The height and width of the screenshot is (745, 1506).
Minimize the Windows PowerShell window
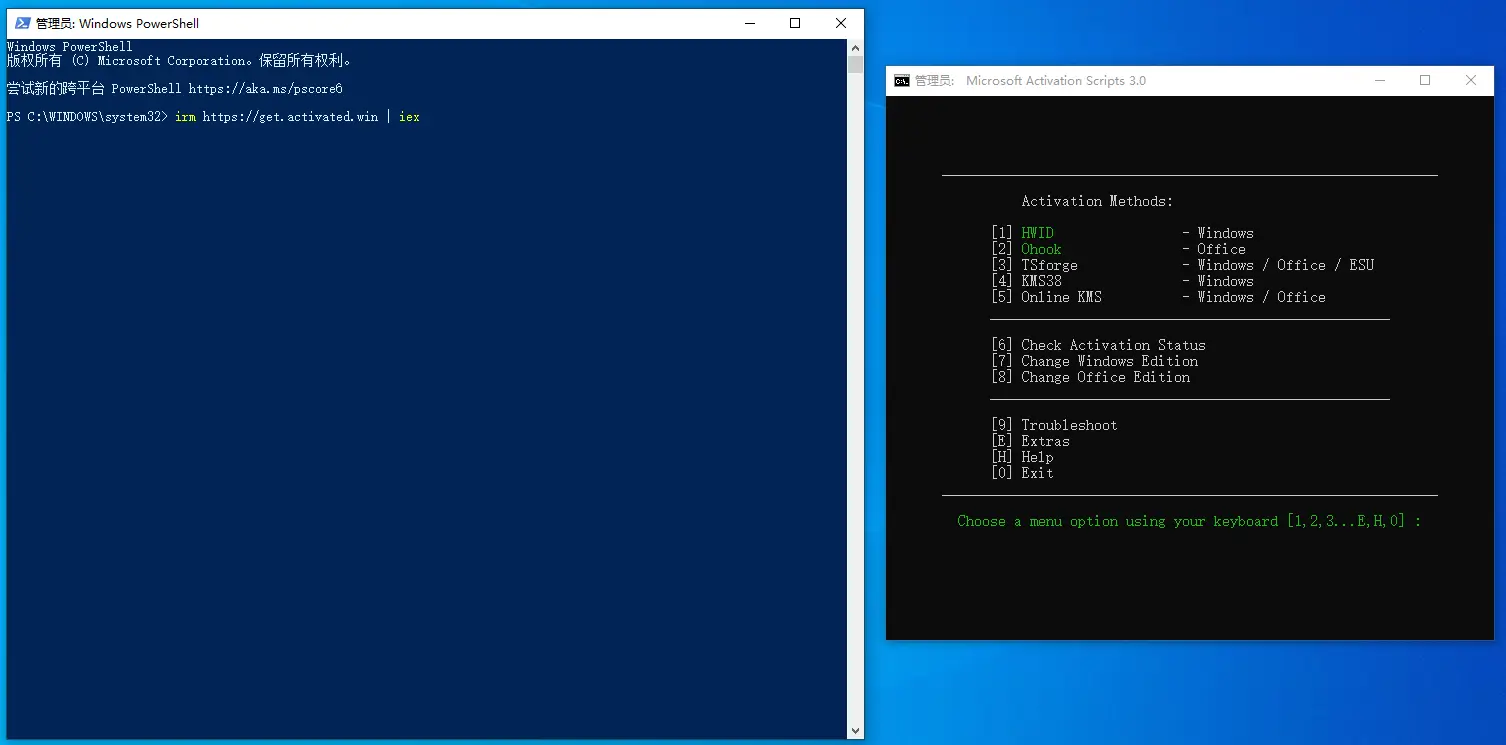[749, 23]
